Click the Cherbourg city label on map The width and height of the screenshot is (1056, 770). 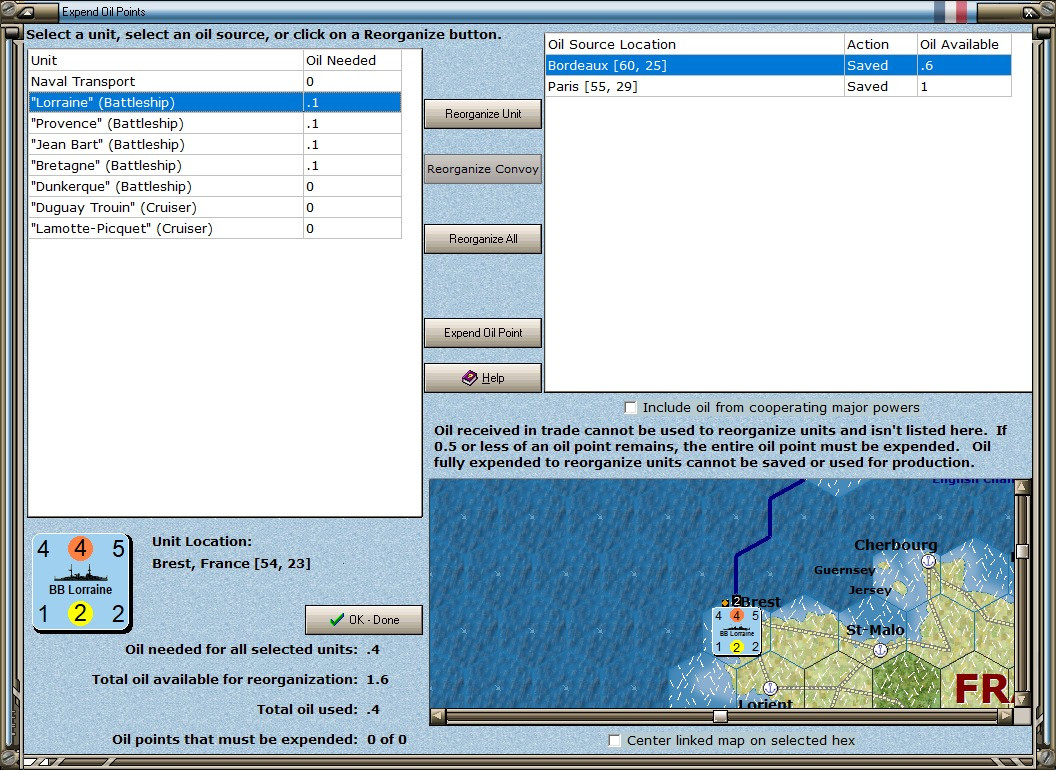895,545
